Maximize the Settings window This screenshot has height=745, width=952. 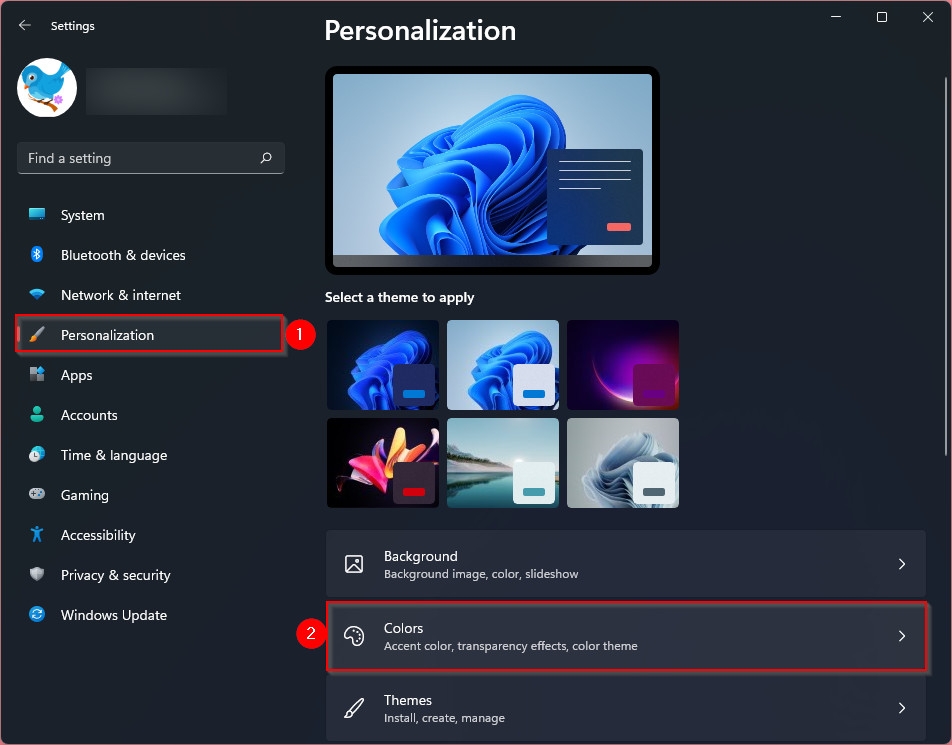882,17
